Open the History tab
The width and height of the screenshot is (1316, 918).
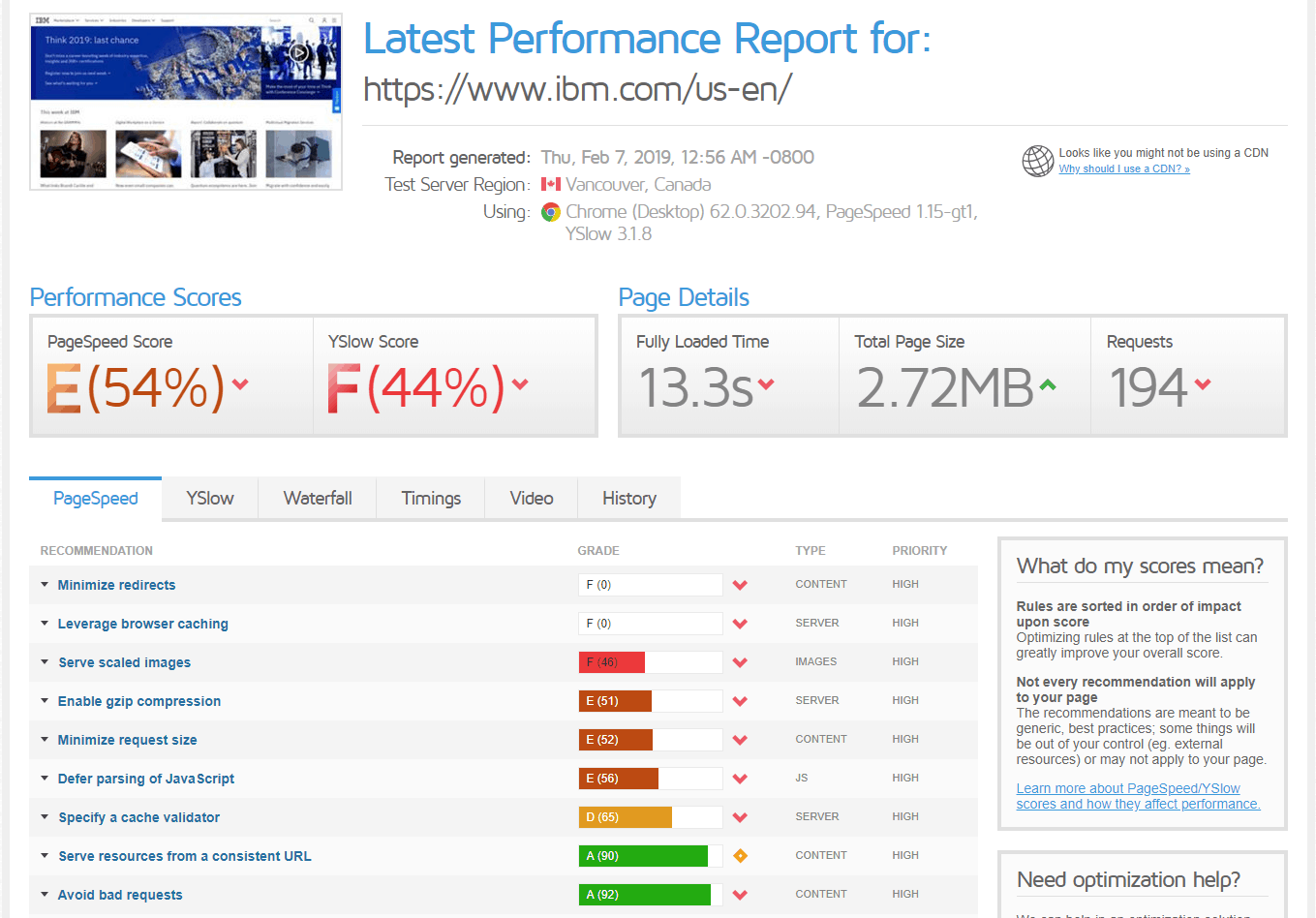pyautogui.click(x=629, y=499)
